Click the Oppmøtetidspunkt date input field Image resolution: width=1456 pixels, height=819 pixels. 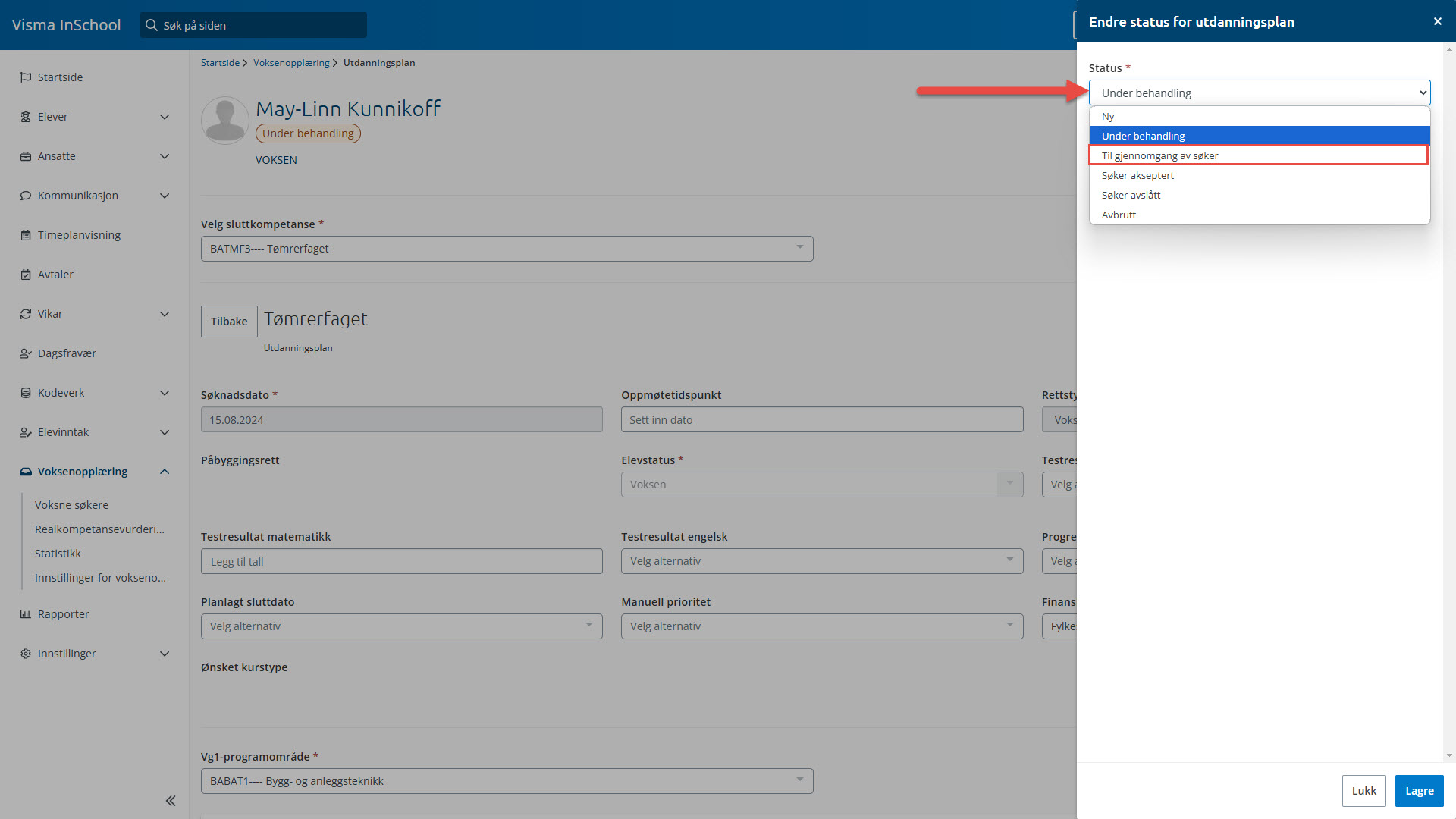[x=821, y=419]
